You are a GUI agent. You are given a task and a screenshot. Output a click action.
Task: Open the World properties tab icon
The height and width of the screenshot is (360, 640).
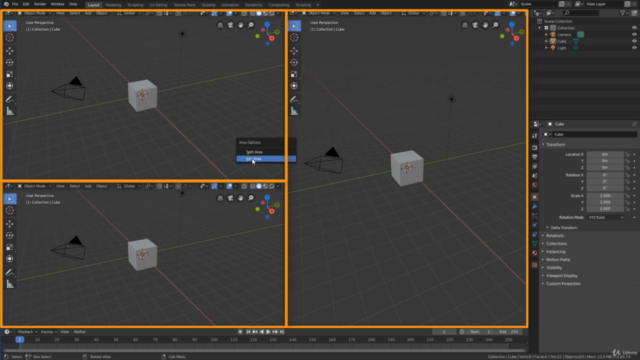pos(535,185)
